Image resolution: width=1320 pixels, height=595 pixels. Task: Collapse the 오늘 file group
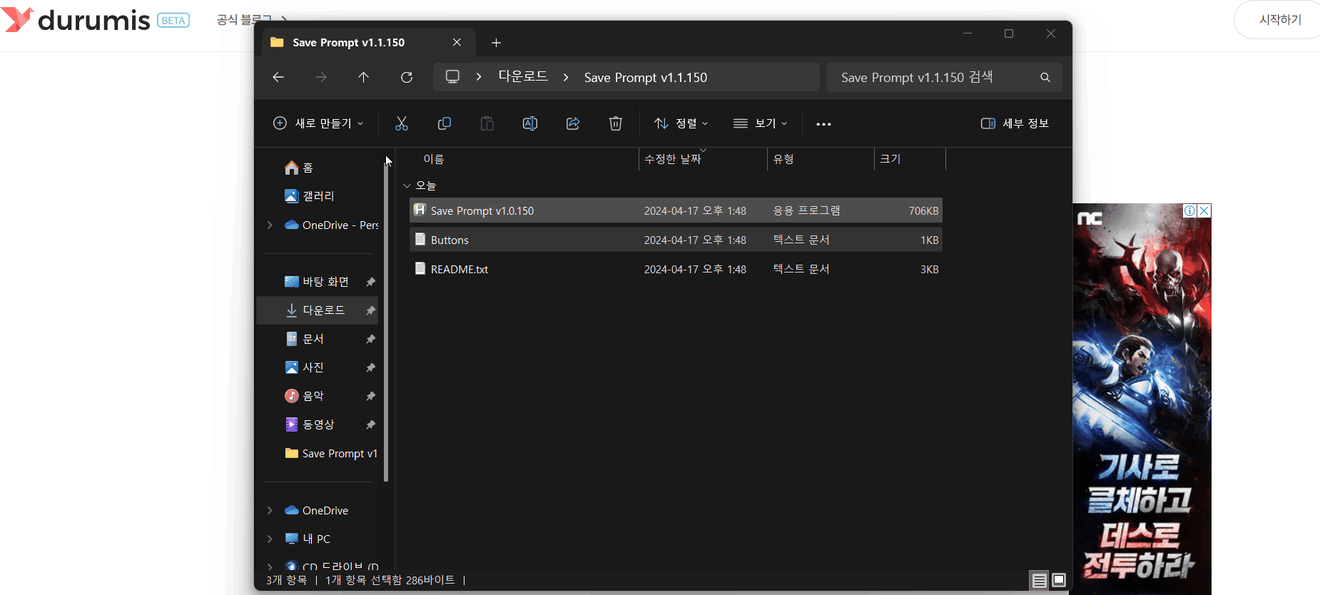[x=406, y=186]
